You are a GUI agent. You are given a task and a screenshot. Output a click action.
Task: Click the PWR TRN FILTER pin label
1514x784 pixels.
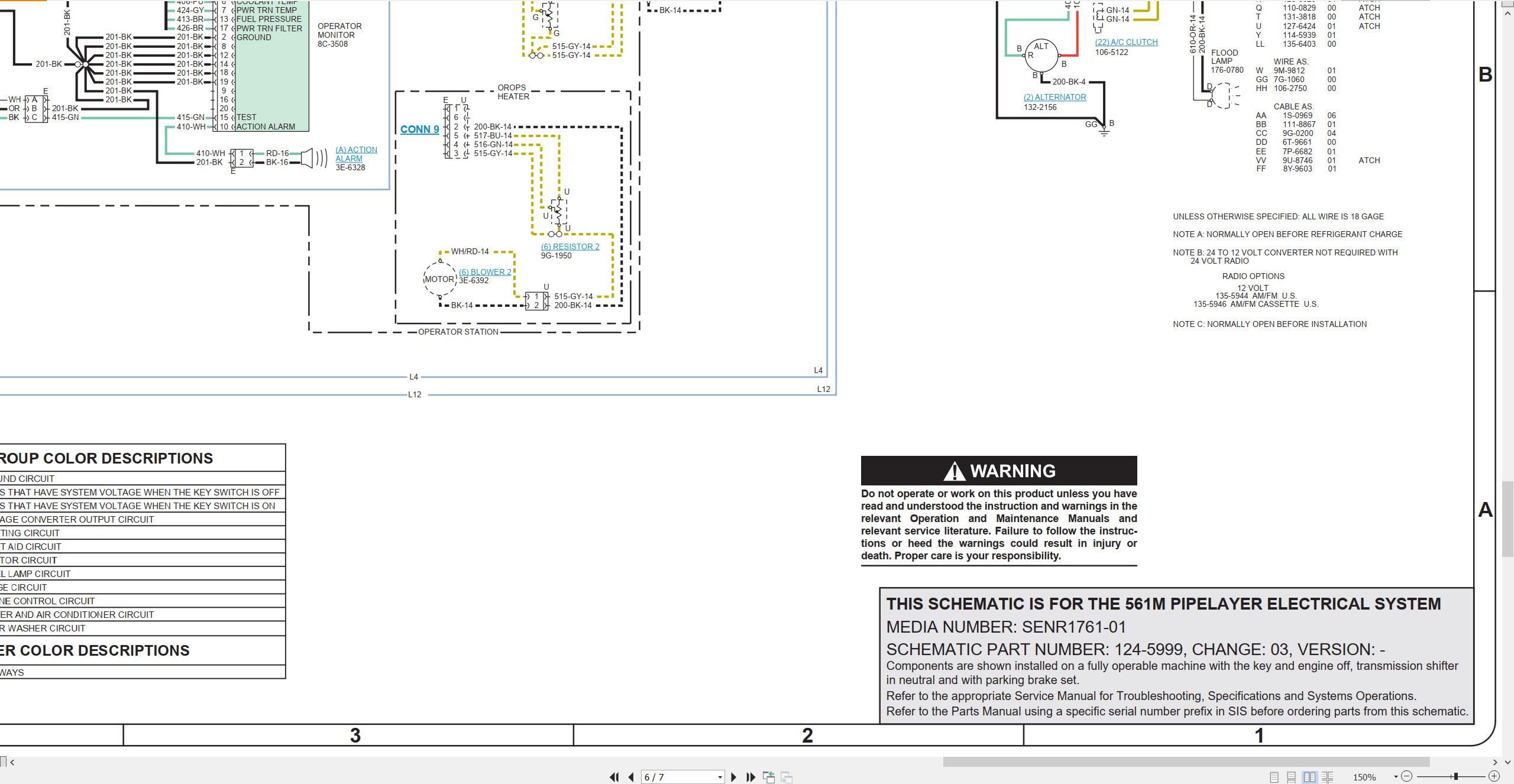269,28
